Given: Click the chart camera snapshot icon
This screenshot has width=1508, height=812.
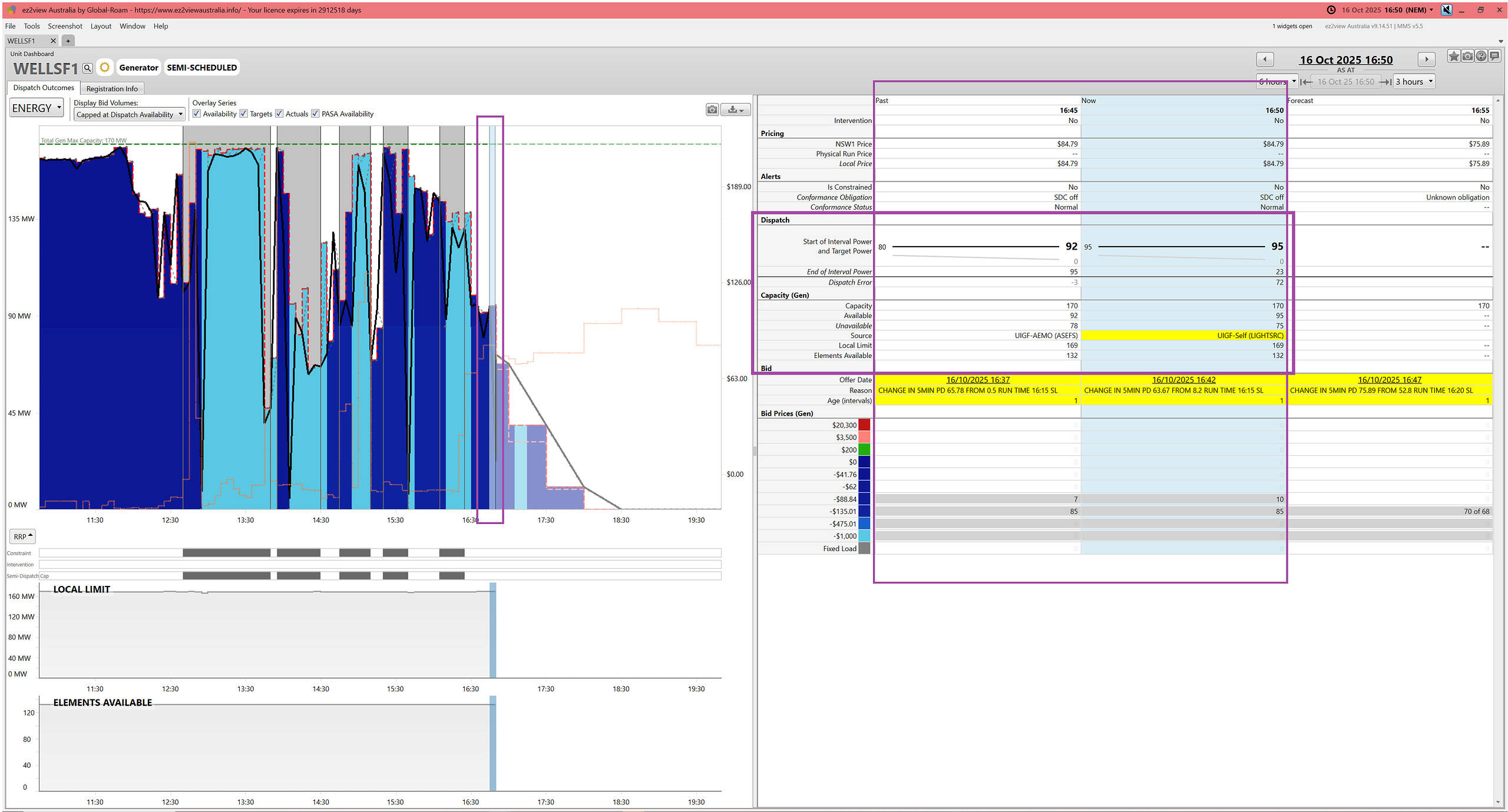Looking at the screenshot, I should coord(712,110).
